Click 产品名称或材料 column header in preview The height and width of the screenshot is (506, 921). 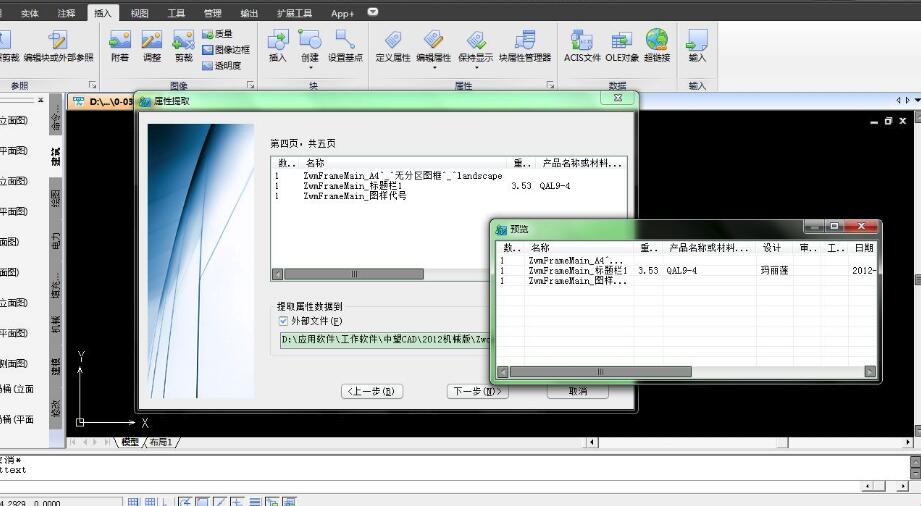pyautogui.click(x=710, y=248)
